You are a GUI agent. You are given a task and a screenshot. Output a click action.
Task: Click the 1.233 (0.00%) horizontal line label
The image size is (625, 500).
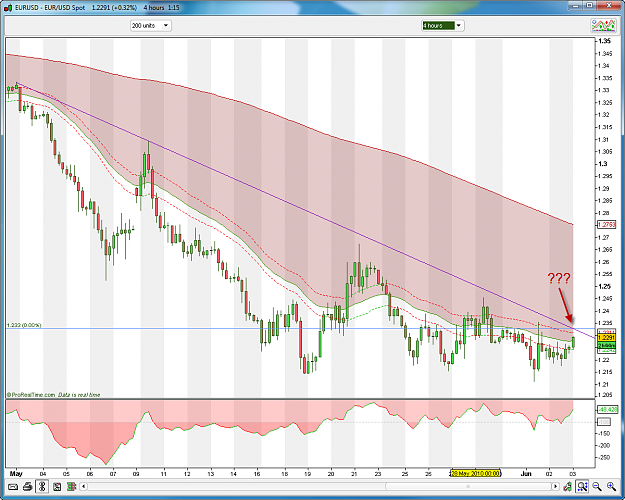[x=24, y=325]
